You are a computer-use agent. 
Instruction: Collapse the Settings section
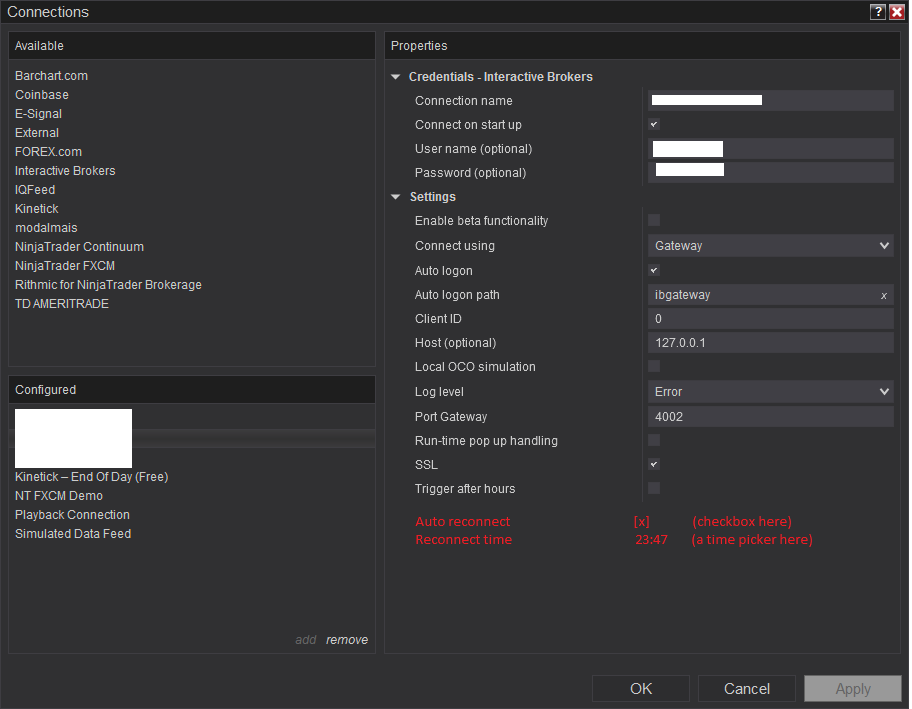[x=396, y=197]
